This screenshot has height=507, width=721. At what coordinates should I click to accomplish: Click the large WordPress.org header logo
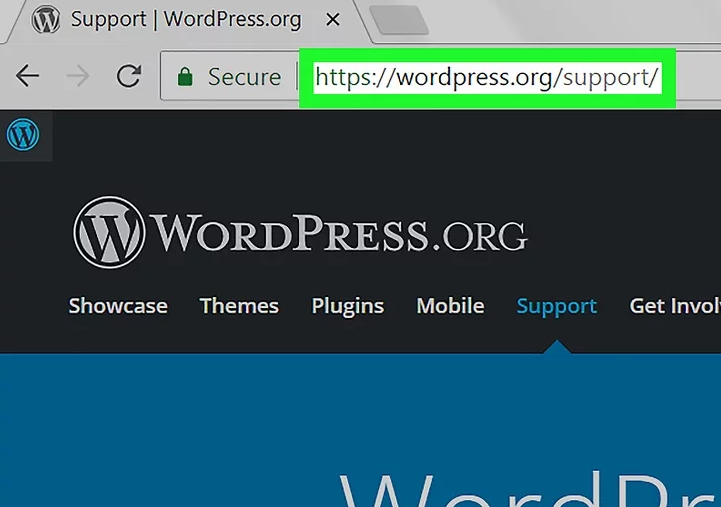click(x=300, y=233)
